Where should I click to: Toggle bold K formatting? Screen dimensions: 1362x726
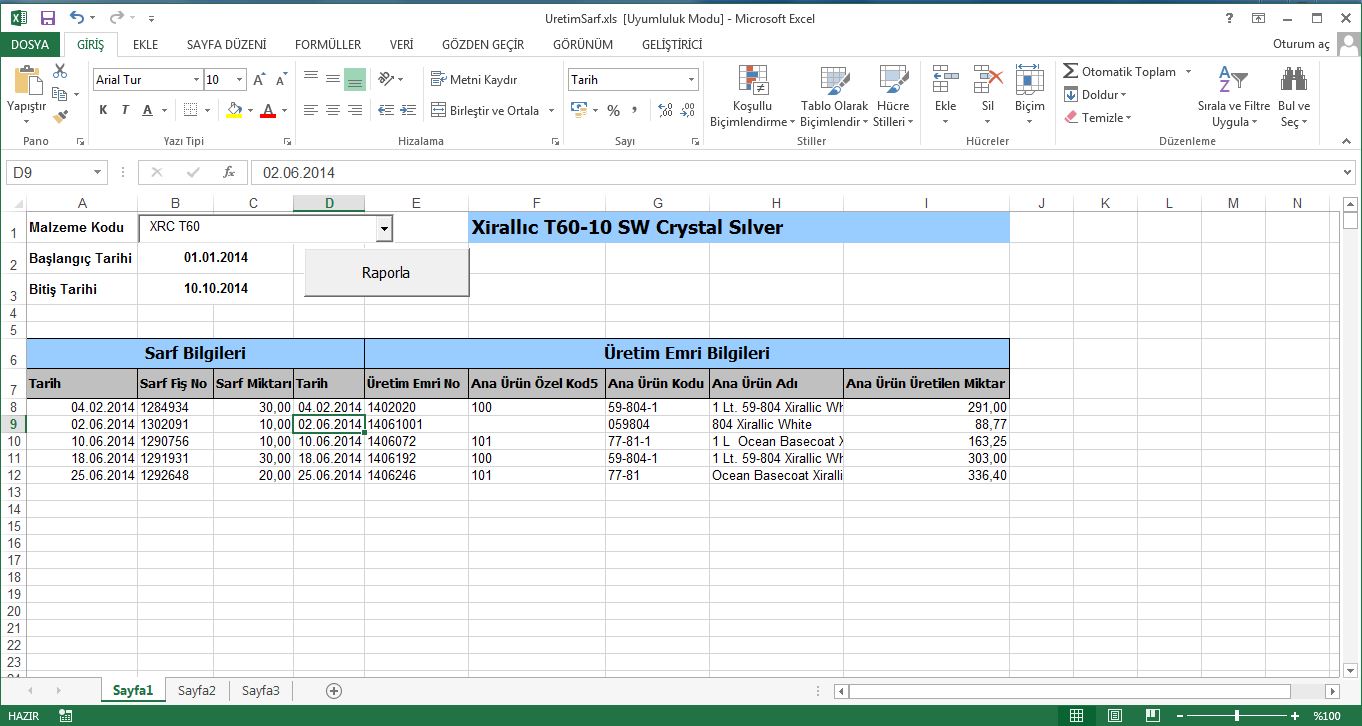[x=103, y=111]
